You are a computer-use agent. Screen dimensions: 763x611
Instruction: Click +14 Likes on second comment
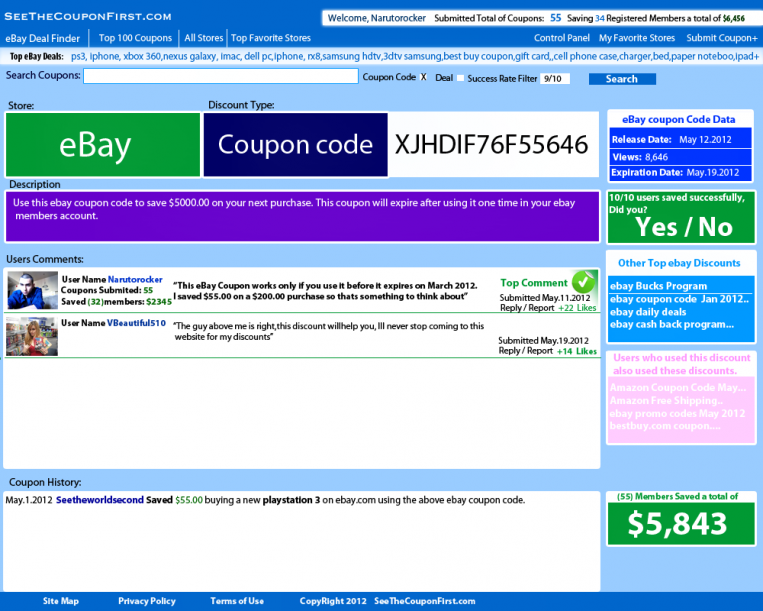(577, 351)
